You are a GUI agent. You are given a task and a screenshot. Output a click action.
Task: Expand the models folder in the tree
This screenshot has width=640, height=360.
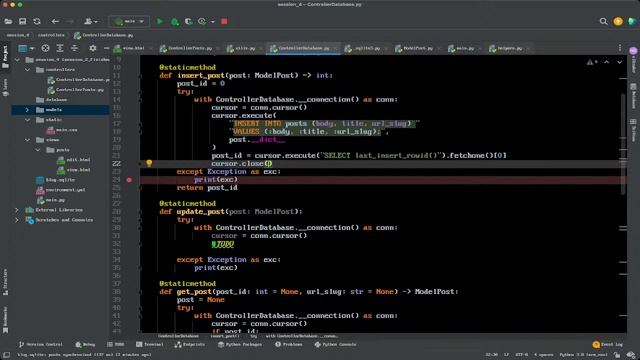(x=27, y=110)
